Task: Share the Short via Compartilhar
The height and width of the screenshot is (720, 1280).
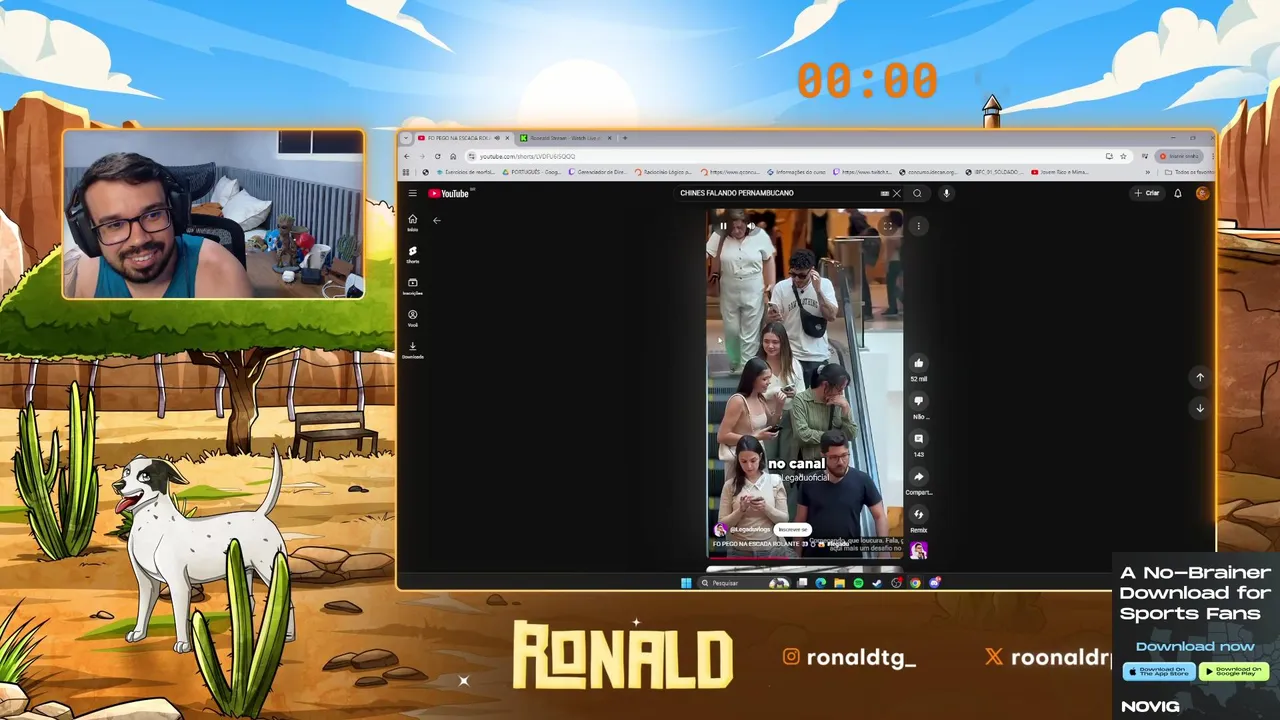Action: point(918,477)
